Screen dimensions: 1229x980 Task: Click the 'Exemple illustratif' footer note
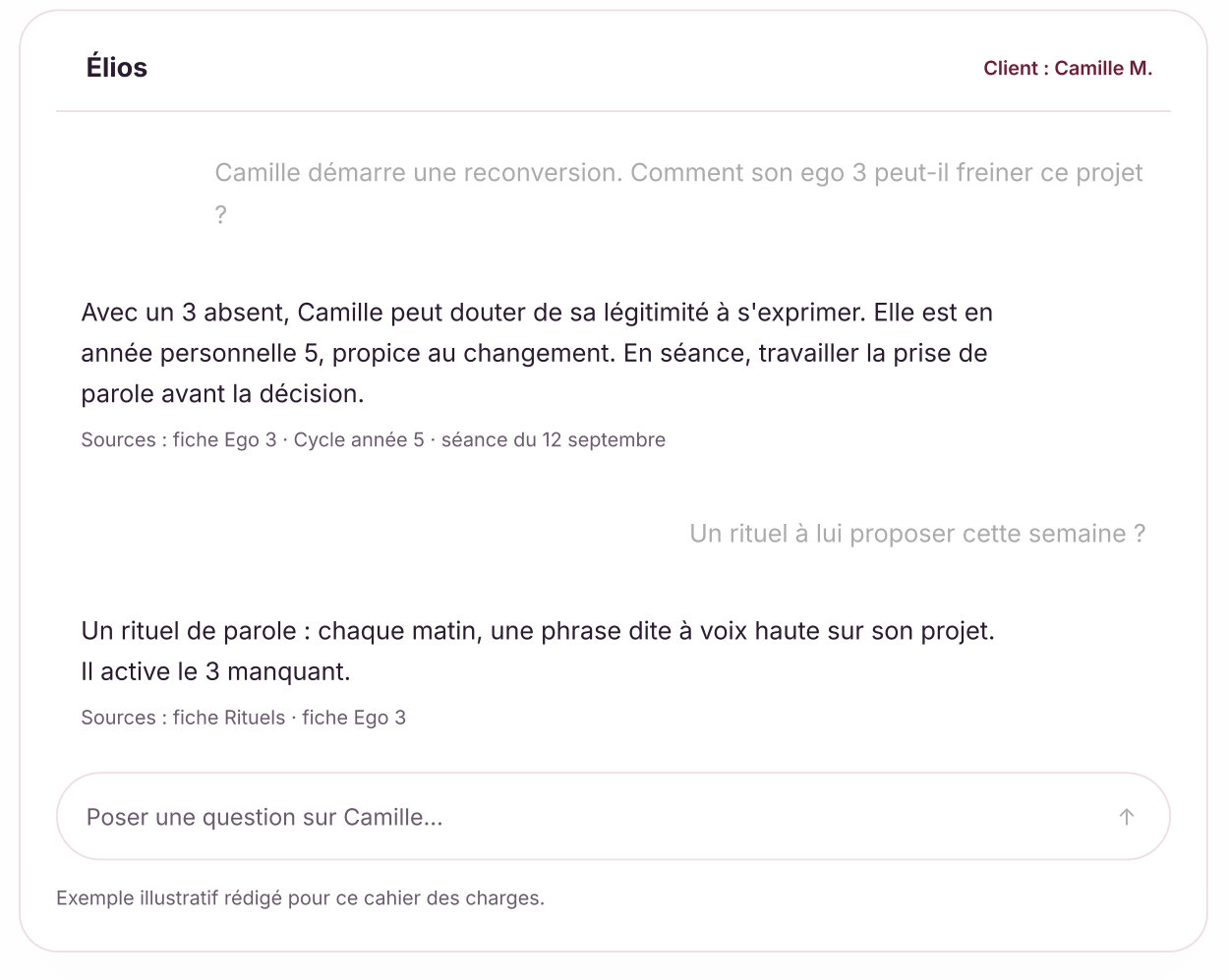click(300, 897)
